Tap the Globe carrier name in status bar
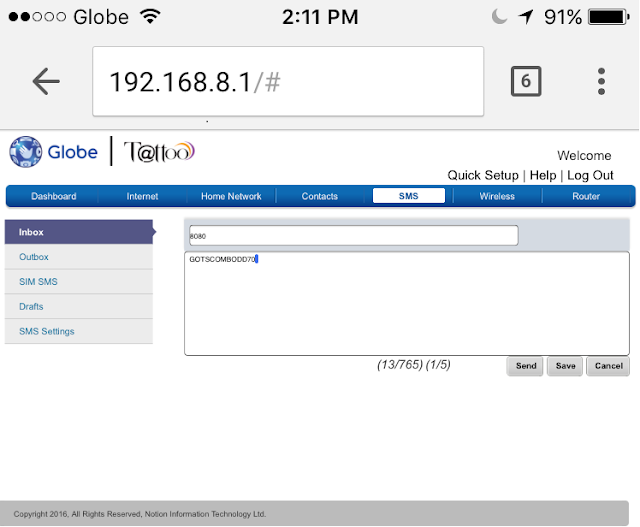 tap(101, 17)
